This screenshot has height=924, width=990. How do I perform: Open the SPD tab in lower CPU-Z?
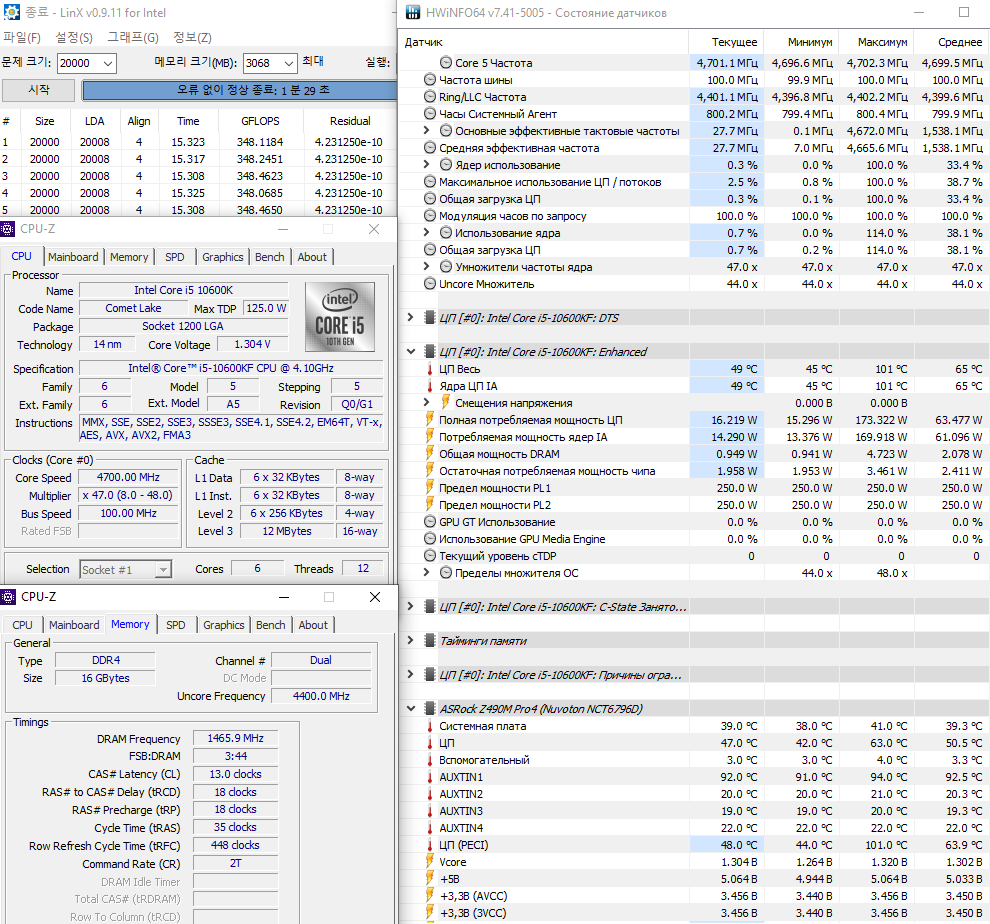pos(176,625)
